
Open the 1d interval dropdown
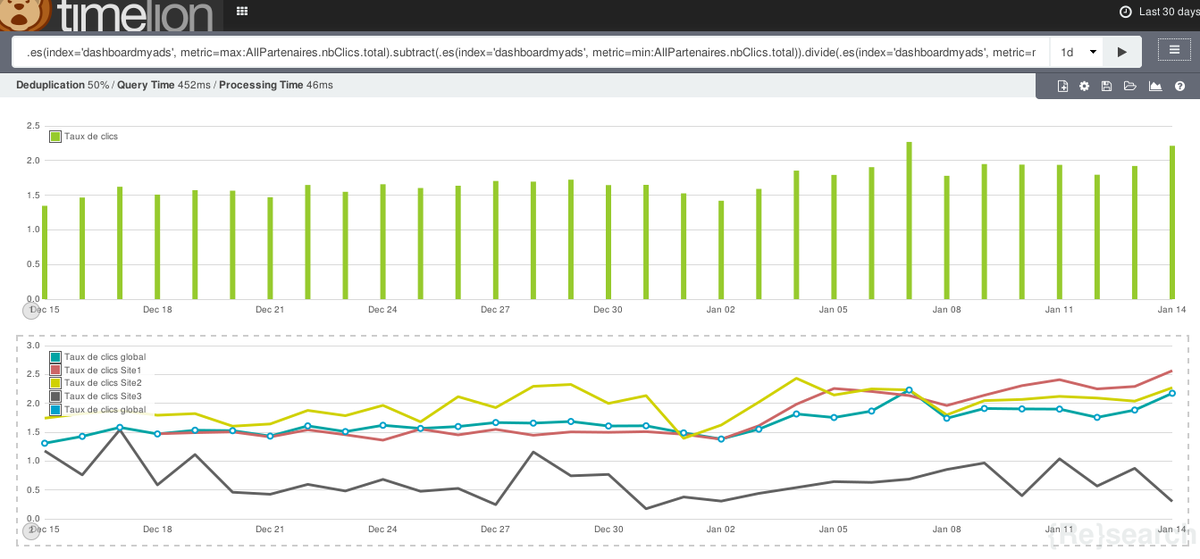click(1078, 51)
